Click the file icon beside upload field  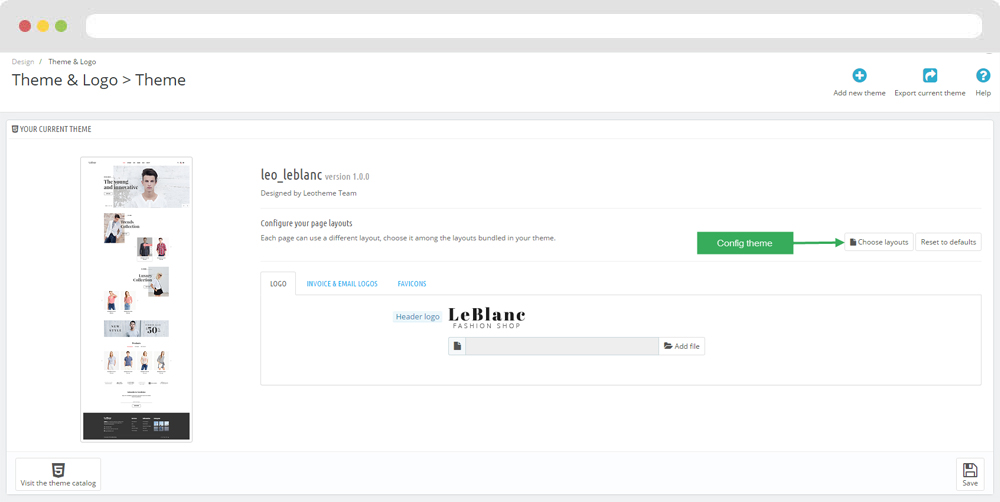[x=457, y=346]
